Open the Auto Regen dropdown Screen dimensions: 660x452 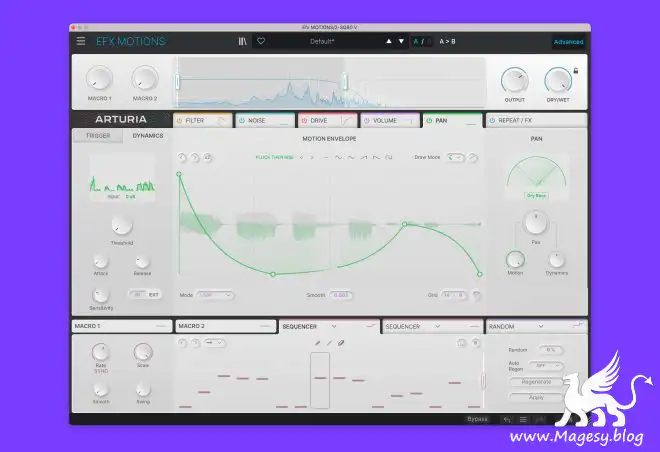pos(549,366)
